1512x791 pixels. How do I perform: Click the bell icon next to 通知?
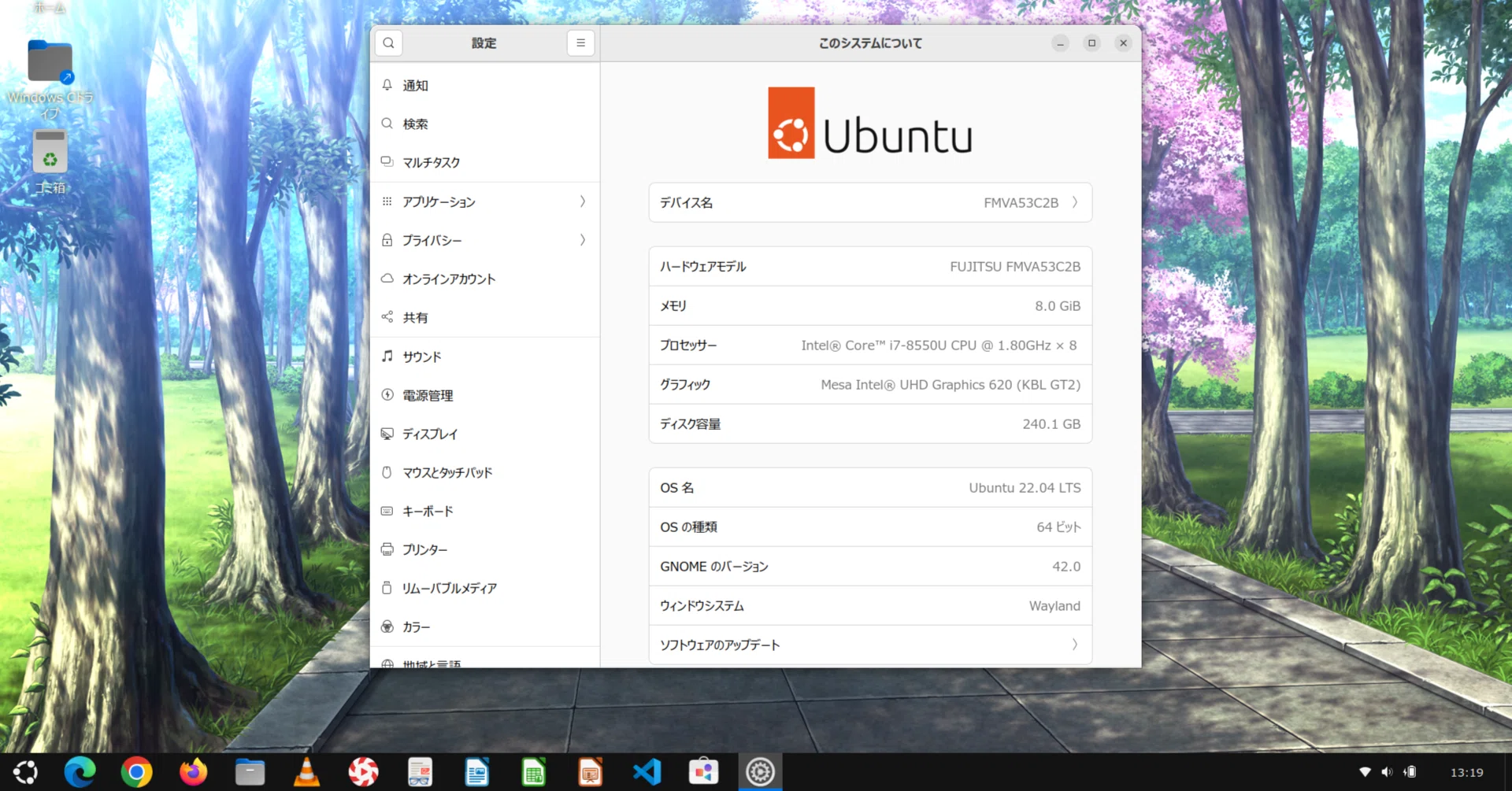coord(387,85)
